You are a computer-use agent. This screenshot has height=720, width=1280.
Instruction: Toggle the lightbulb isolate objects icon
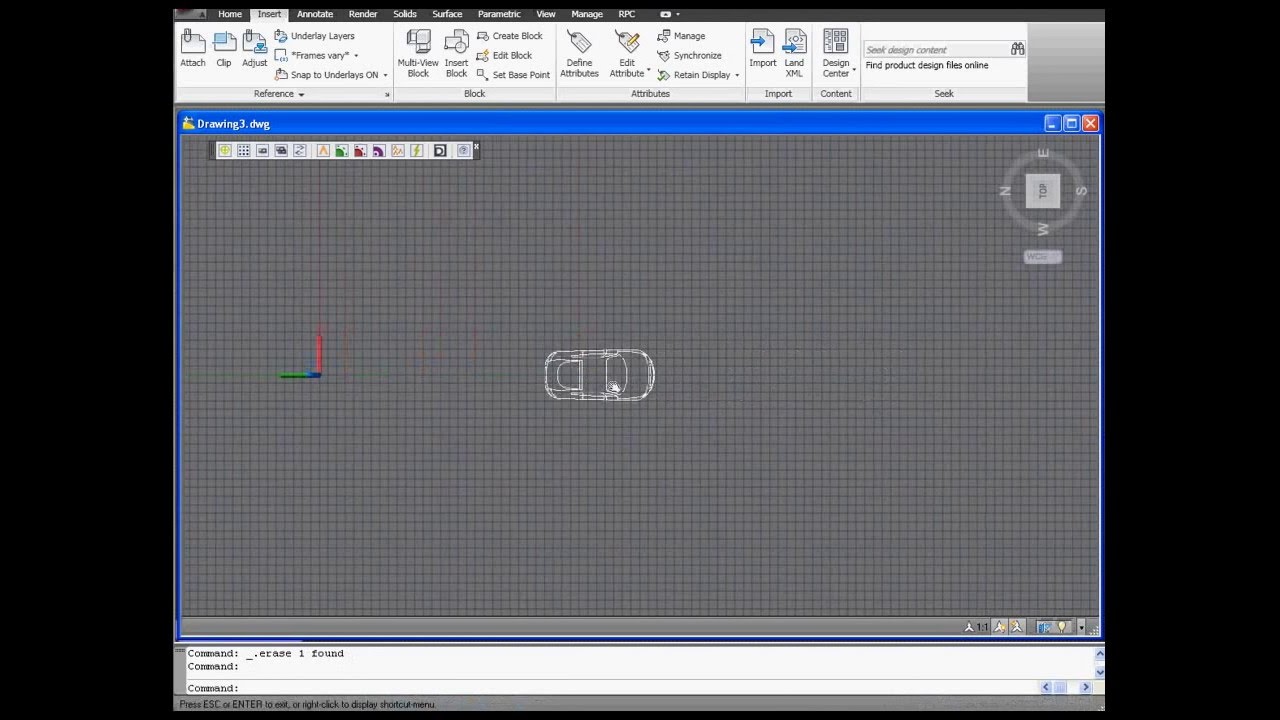pyautogui.click(x=1062, y=627)
